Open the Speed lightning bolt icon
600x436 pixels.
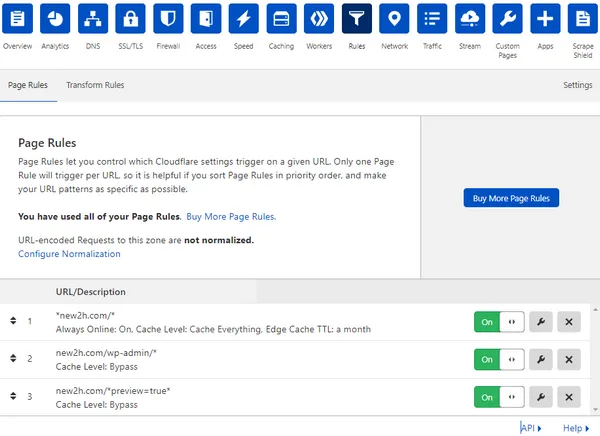243,18
